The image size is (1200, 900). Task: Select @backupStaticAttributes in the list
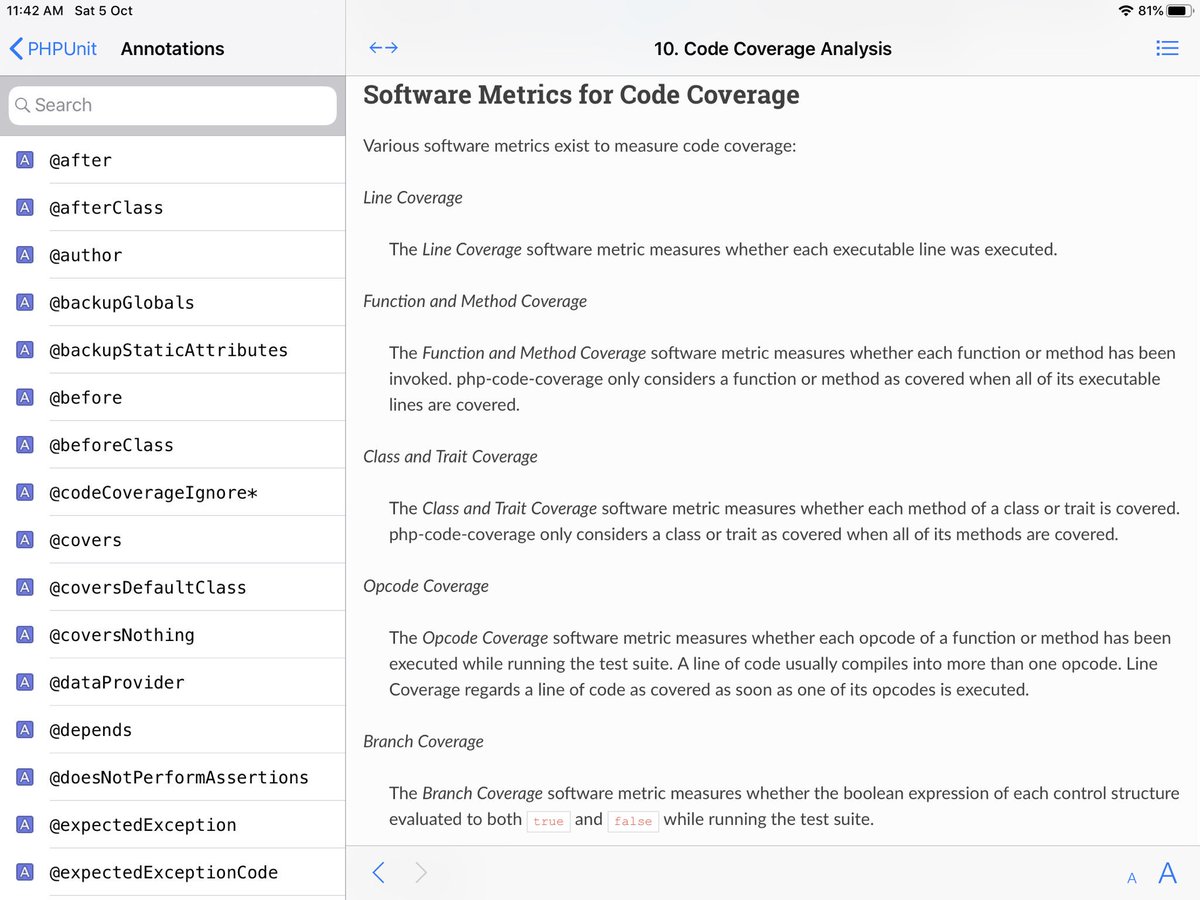point(168,350)
